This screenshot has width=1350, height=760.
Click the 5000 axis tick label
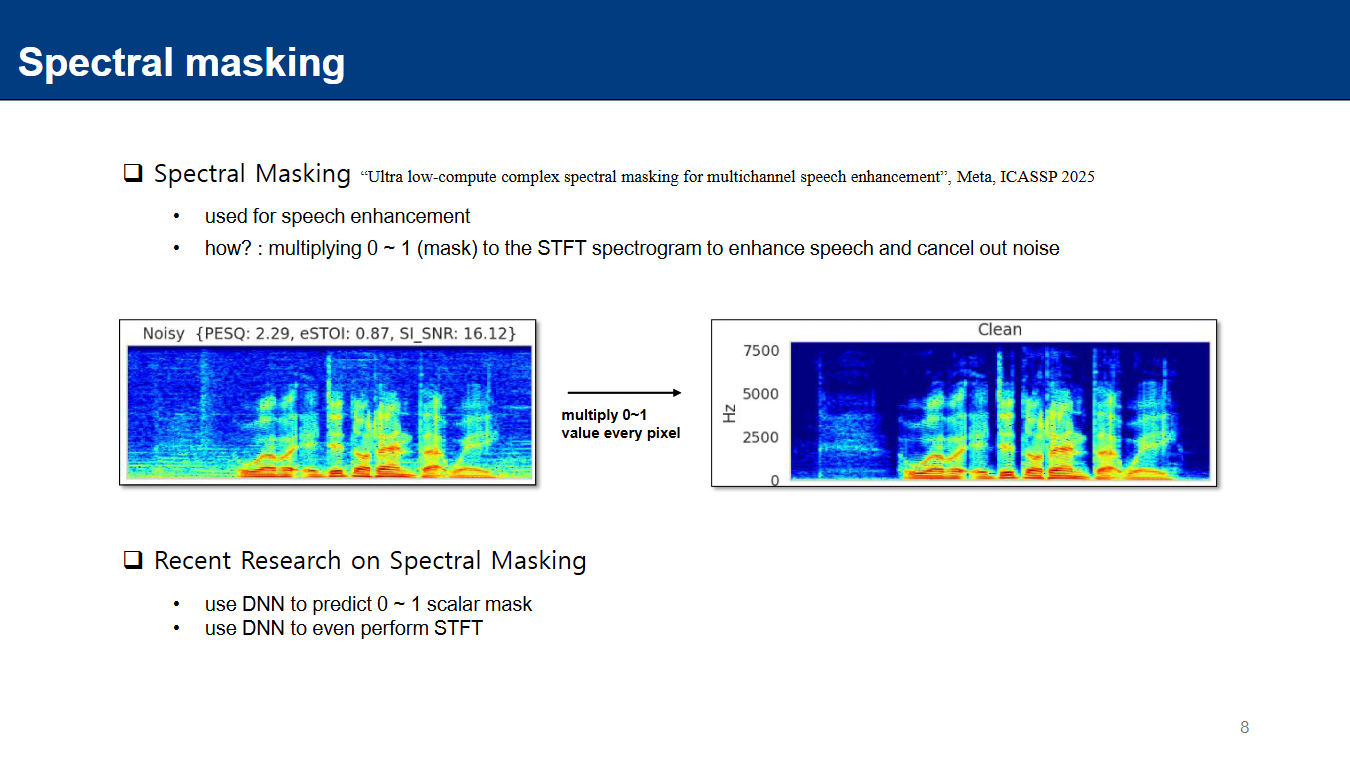coord(761,394)
